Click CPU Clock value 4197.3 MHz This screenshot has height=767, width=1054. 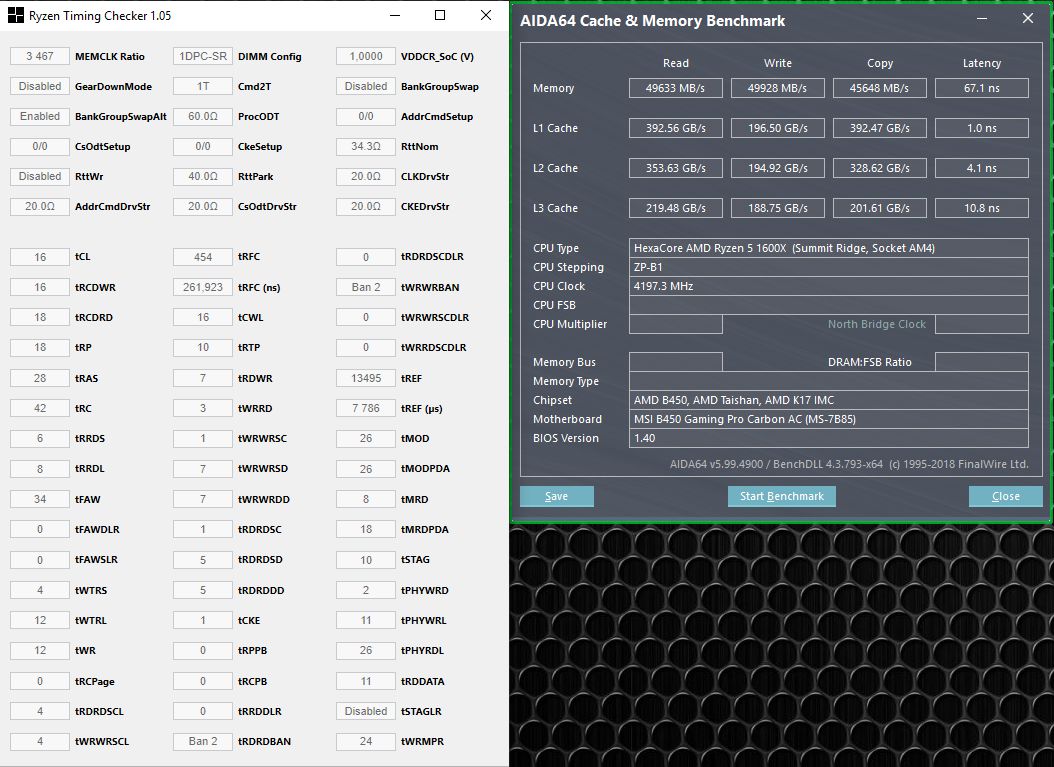tap(829, 286)
